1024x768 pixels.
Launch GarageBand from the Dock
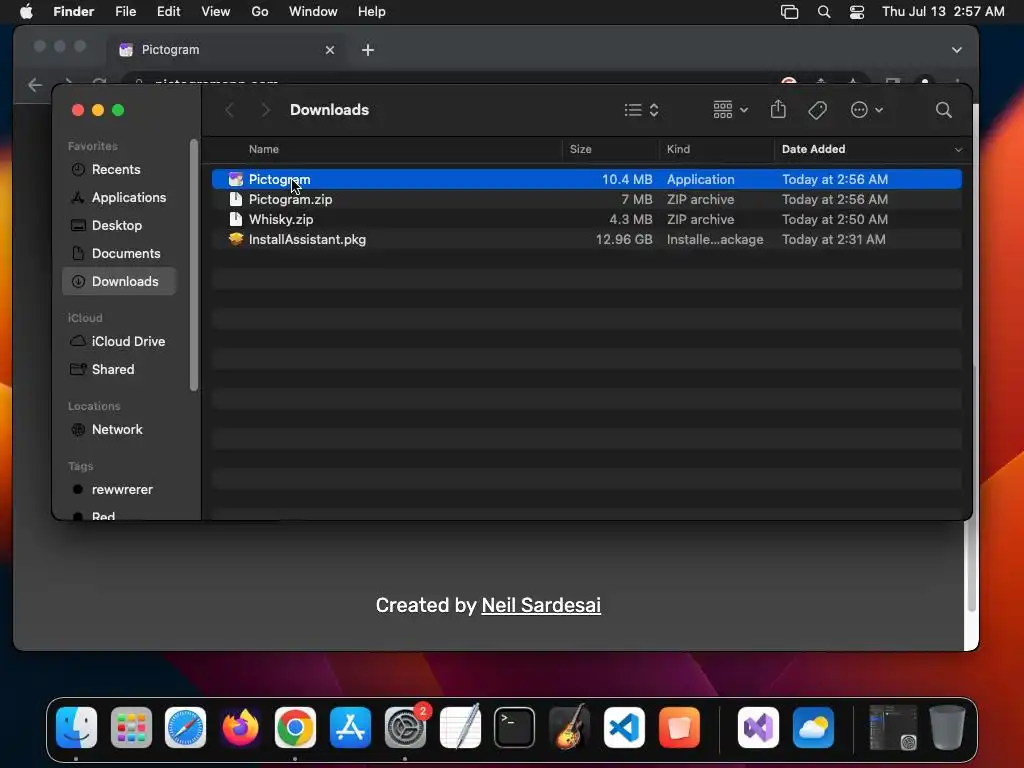(569, 727)
